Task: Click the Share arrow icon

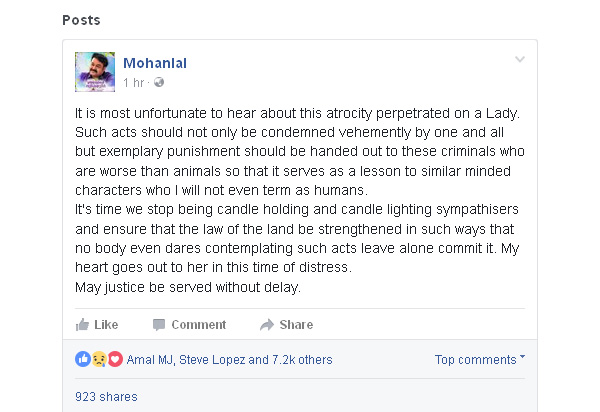Action: click(x=267, y=324)
